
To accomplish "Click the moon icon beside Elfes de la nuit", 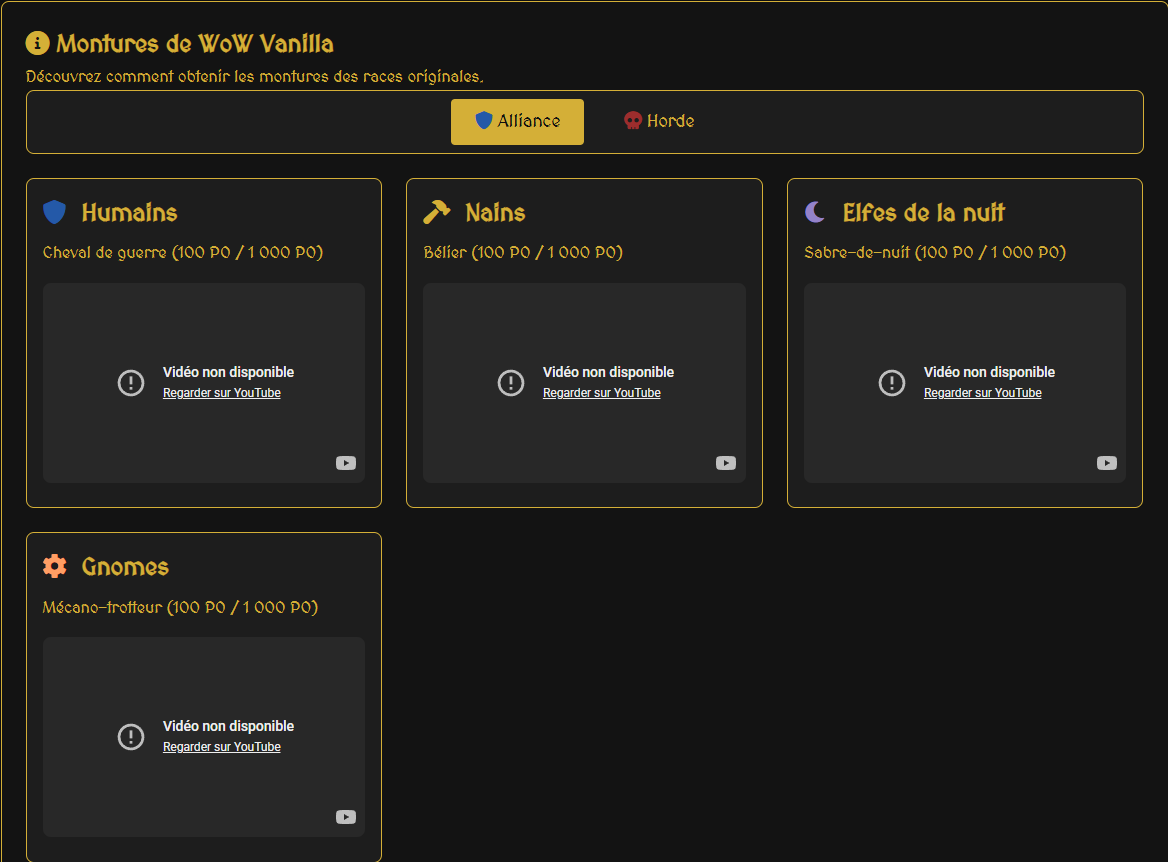I will [816, 212].
